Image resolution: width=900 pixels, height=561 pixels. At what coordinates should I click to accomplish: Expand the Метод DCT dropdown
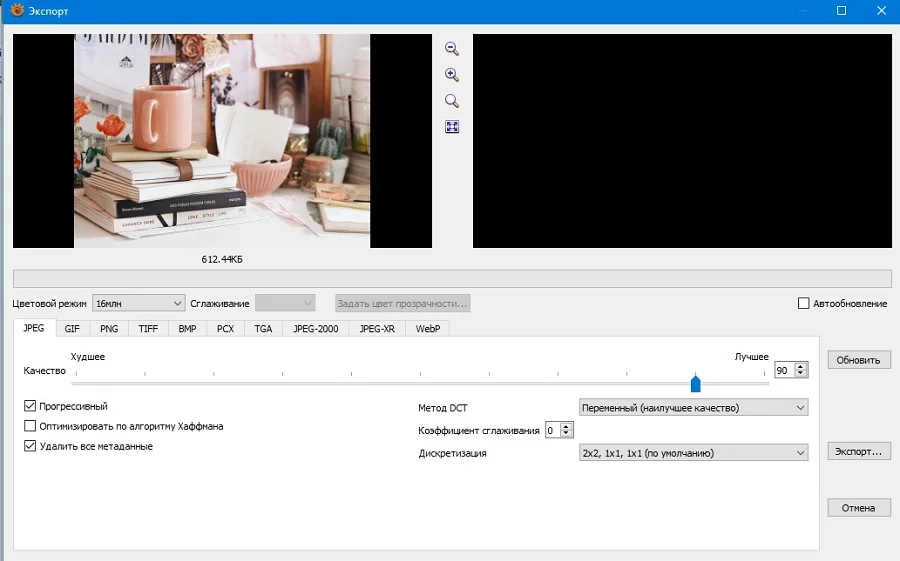coord(693,408)
